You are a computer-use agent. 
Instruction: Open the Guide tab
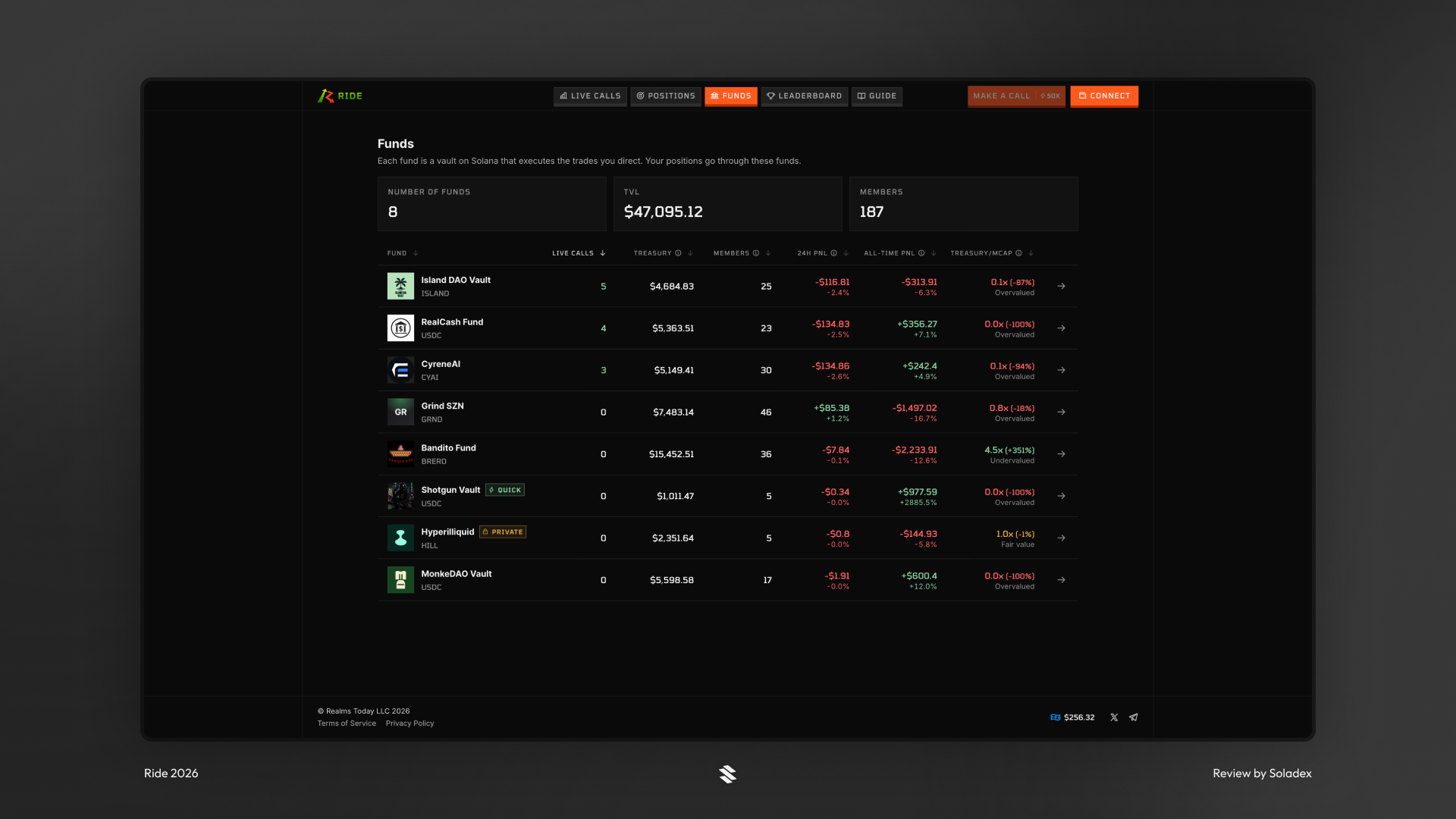click(x=877, y=96)
